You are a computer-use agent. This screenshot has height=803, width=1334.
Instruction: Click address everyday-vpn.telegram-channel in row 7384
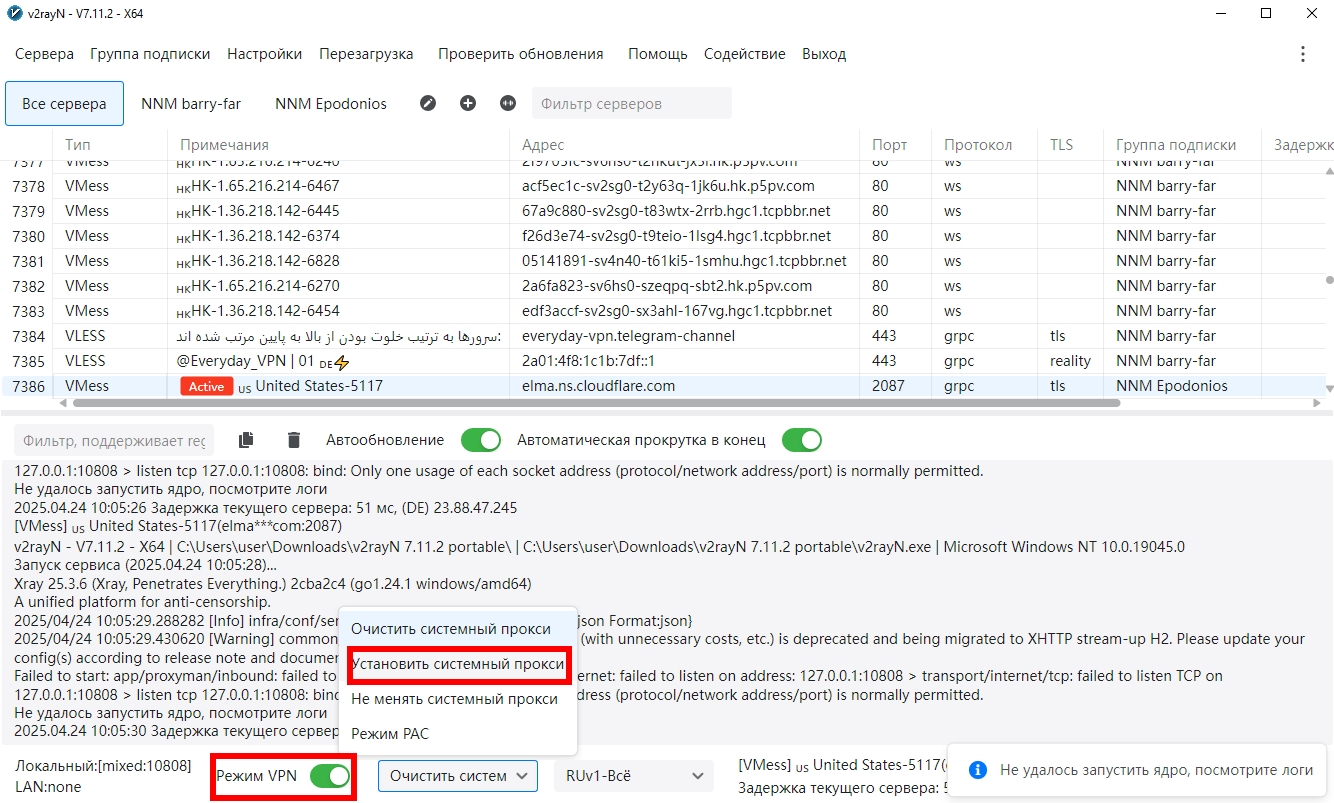point(628,336)
